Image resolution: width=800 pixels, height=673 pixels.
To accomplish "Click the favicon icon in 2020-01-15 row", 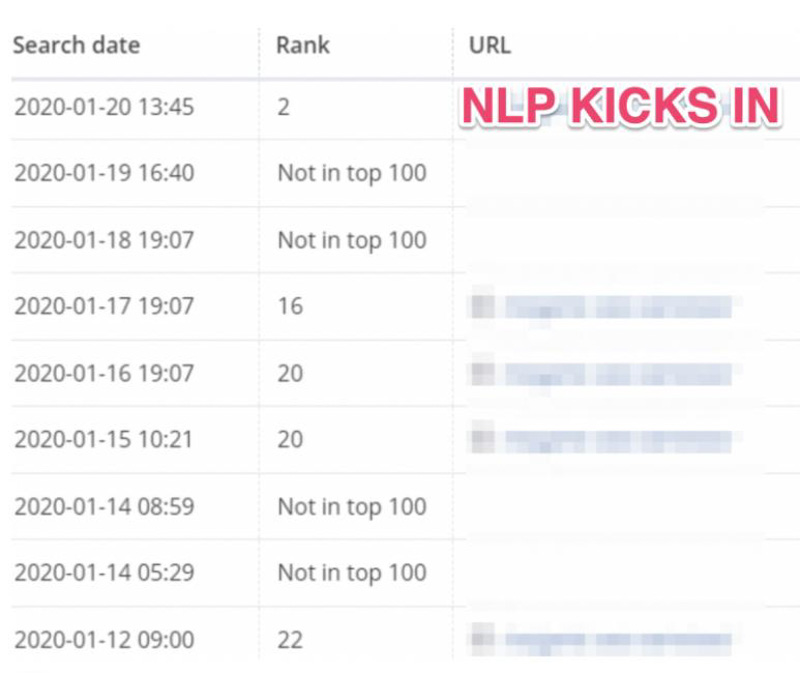I will point(483,438).
